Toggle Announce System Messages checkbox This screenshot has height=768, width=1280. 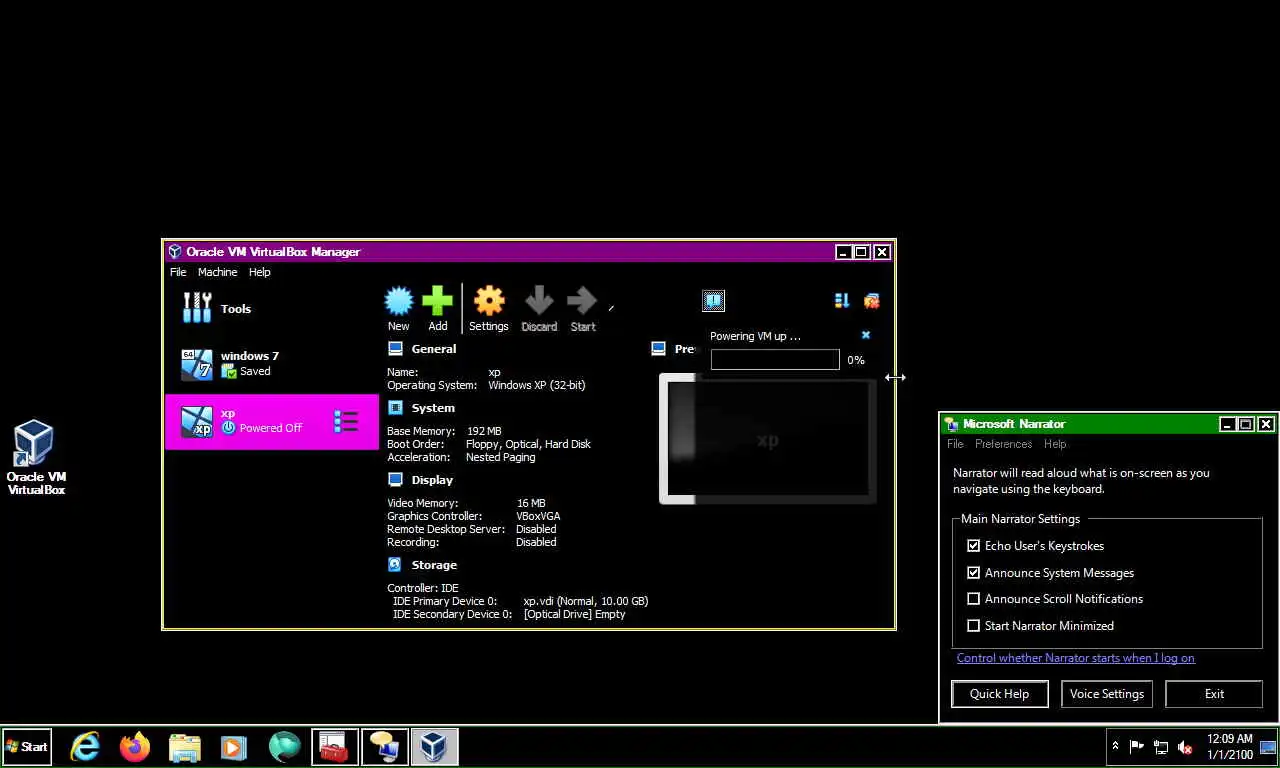coord(974,573)
